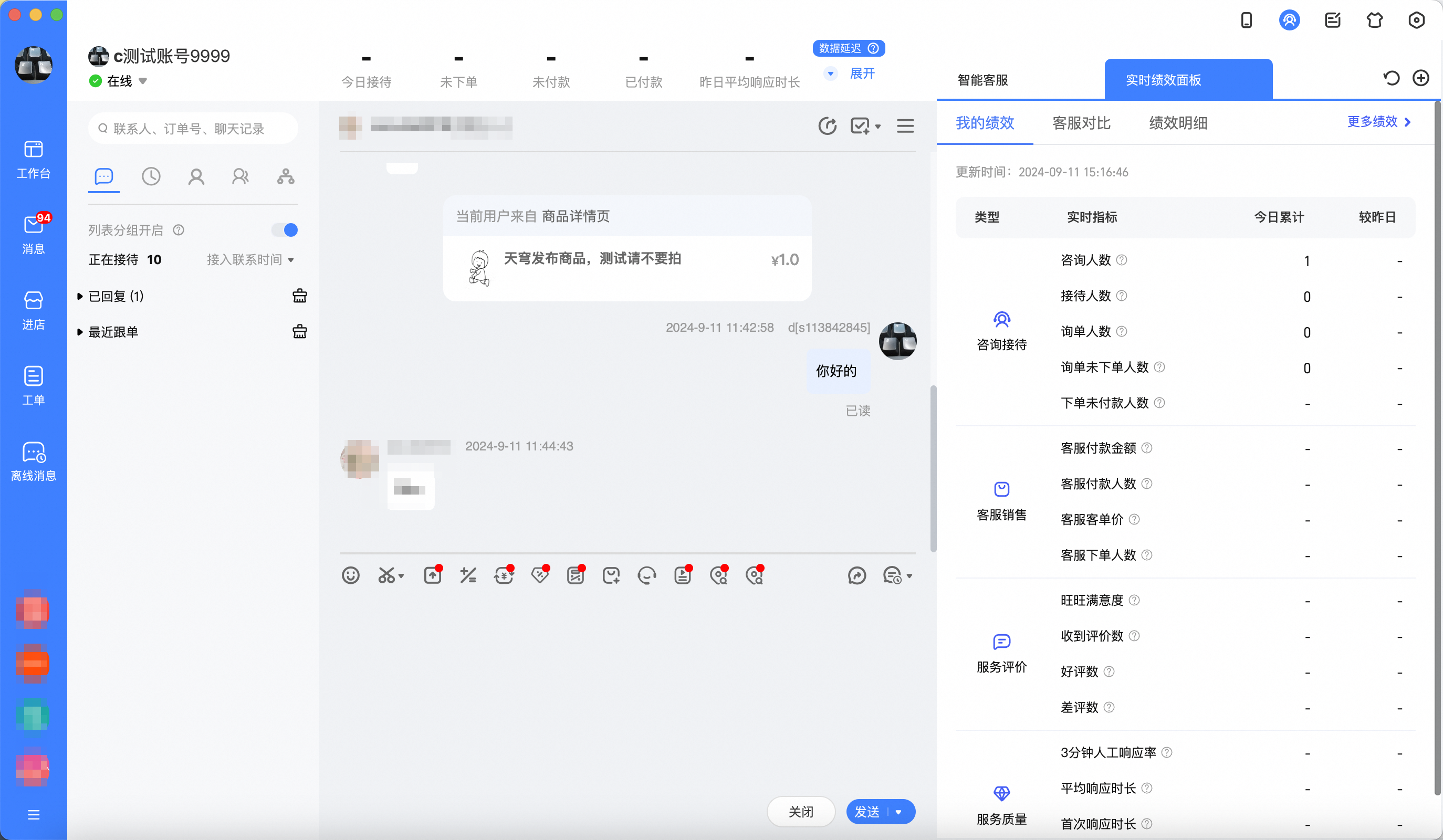Click the highlighted customer service avatar icon in top bar
Screen dimensions: 1443x840
click(x=1290, y=20)
